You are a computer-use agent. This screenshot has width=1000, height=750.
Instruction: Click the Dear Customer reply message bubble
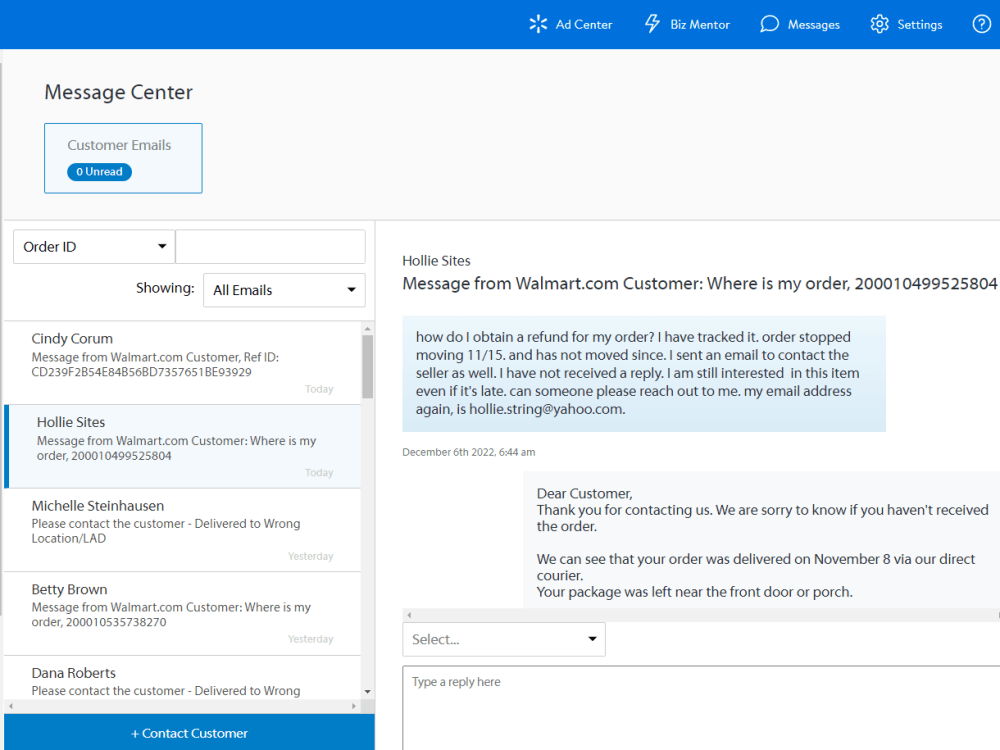(761, 540)
